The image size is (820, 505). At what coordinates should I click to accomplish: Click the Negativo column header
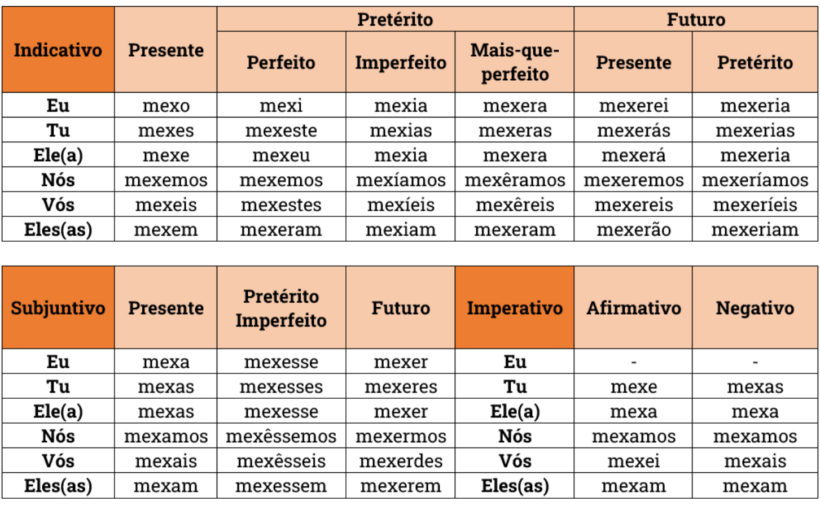pyautogui.click(x=755, y=307)
